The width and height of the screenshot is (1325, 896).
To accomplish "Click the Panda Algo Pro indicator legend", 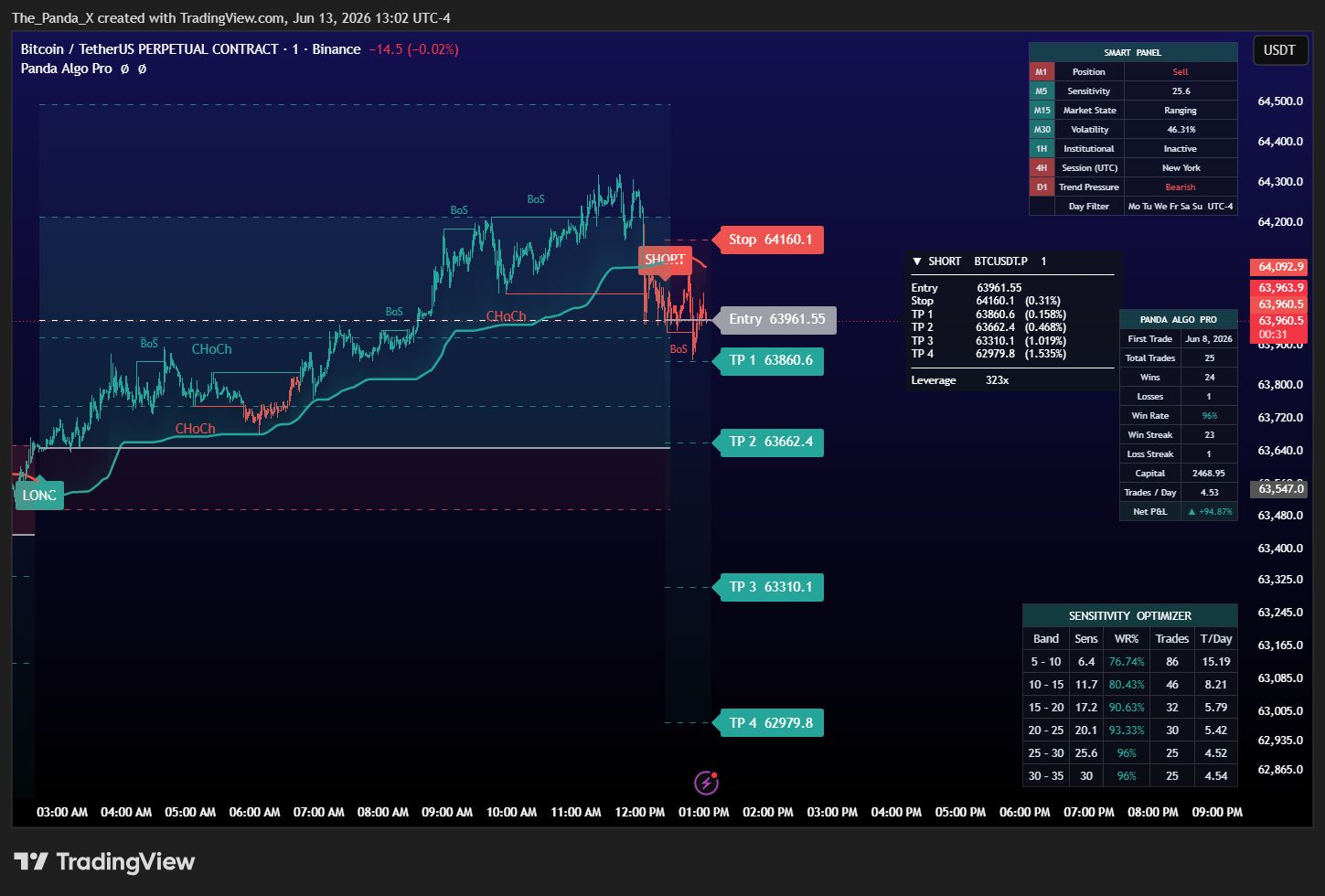I will 67,69.
